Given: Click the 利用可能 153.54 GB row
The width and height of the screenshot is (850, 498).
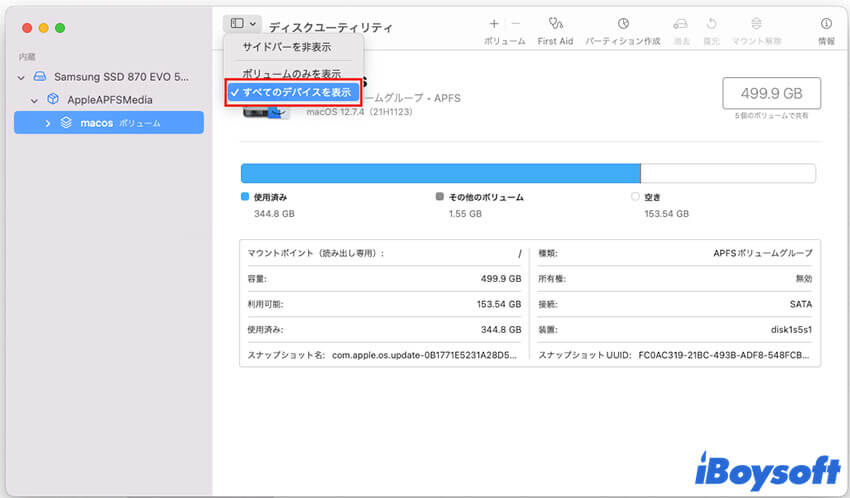Looking at the screenshot, I should point(384,304).
